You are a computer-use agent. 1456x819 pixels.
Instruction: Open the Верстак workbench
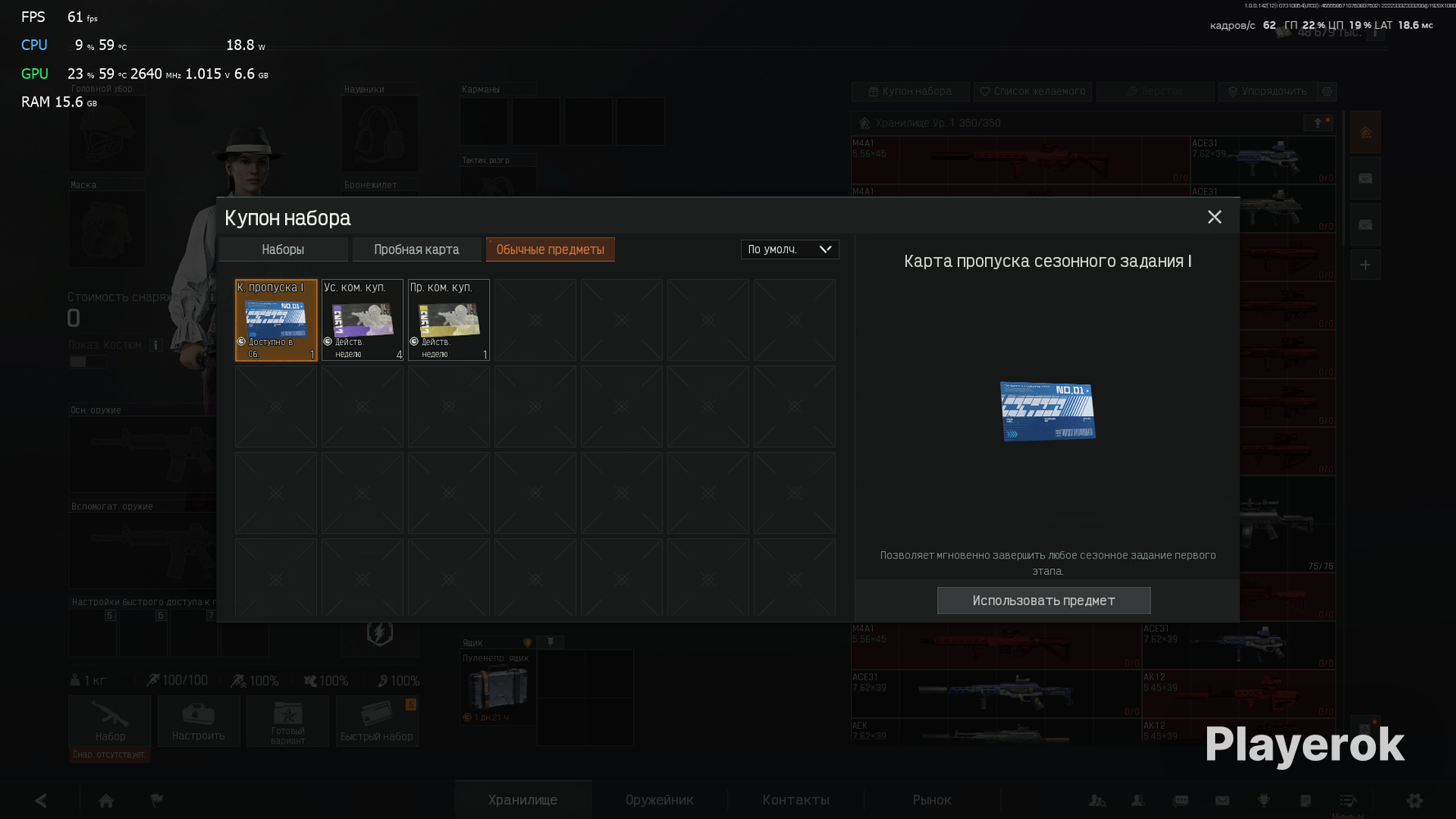[x=1155, y=92]
